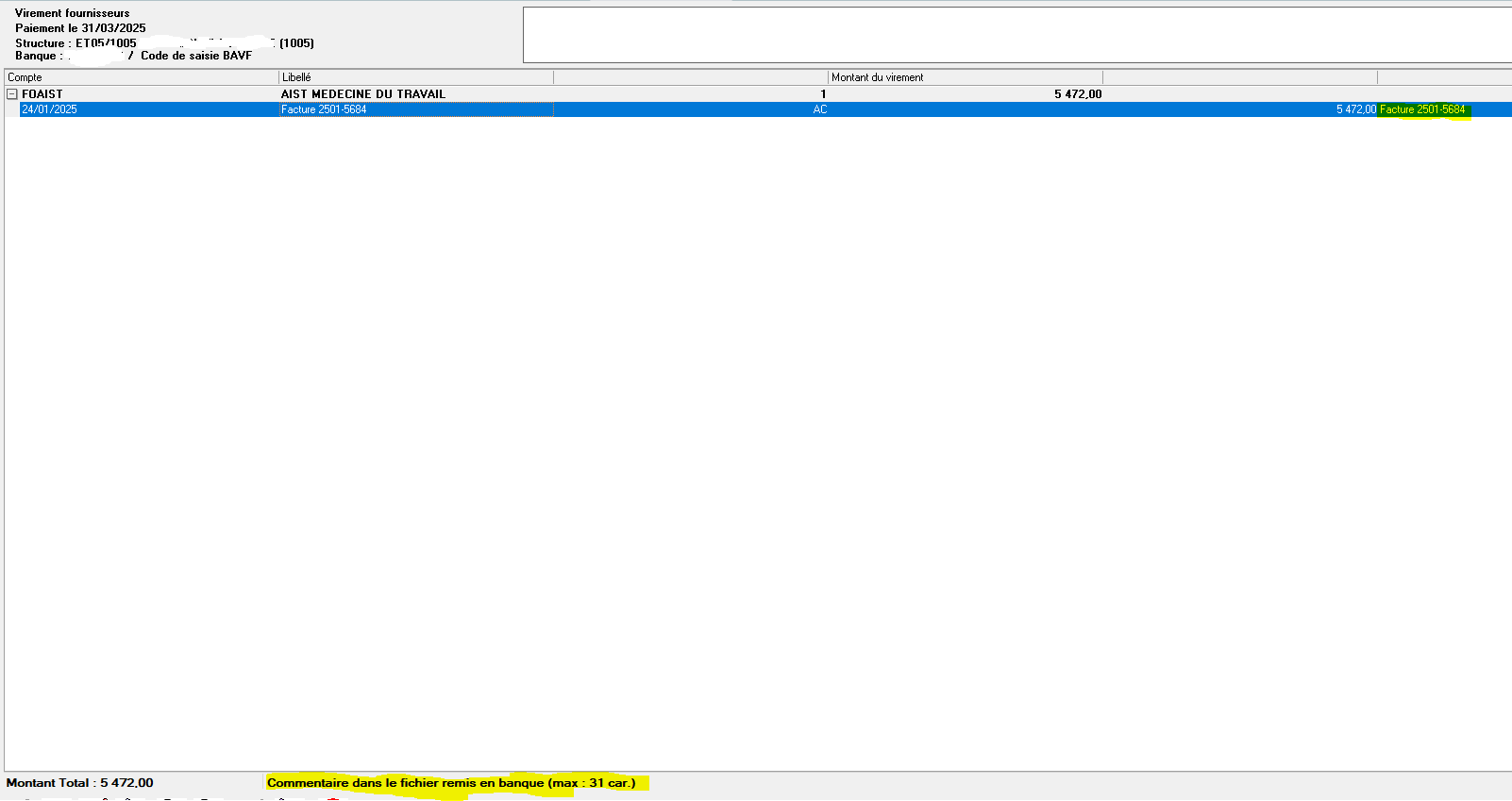1512x801 pixels.
Task: Click the Montant du virement column header
Action: click(877, 77)
